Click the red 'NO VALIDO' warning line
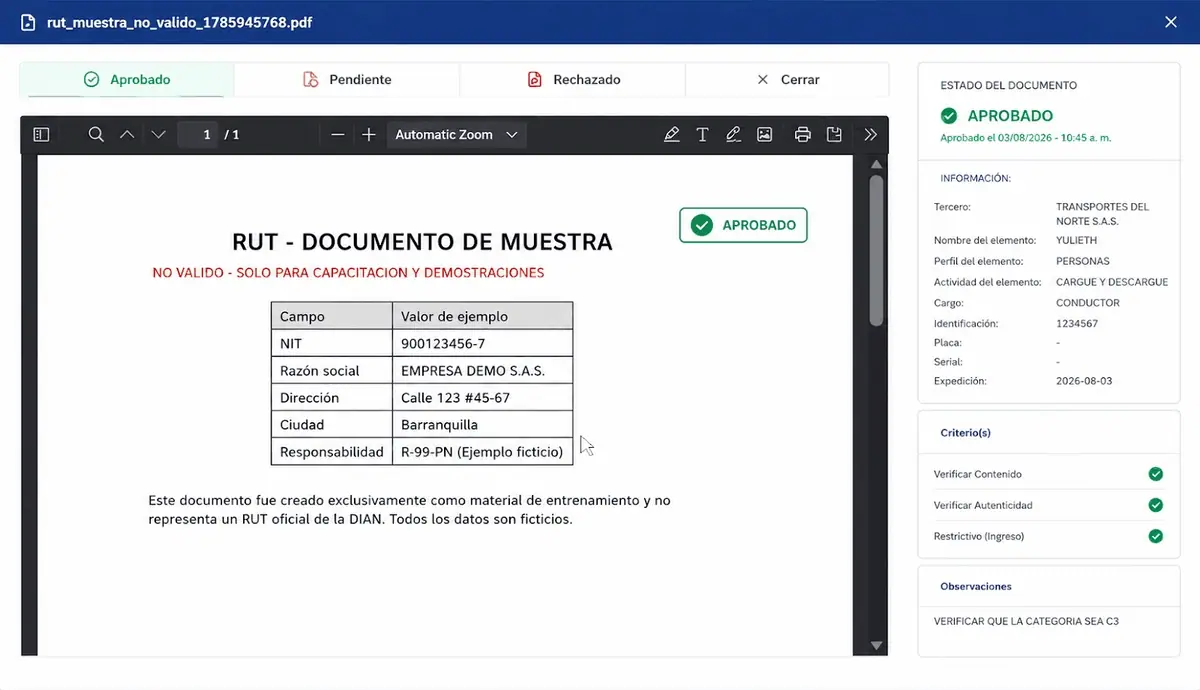 [x=348, y=272]
